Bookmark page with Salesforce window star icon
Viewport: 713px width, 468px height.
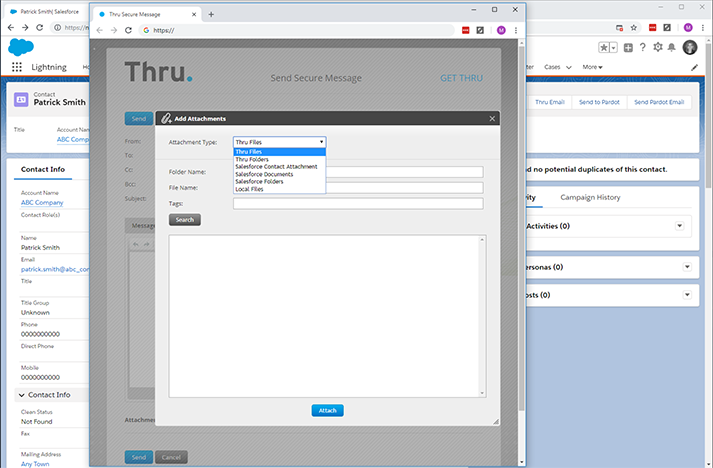pos(634,28)
